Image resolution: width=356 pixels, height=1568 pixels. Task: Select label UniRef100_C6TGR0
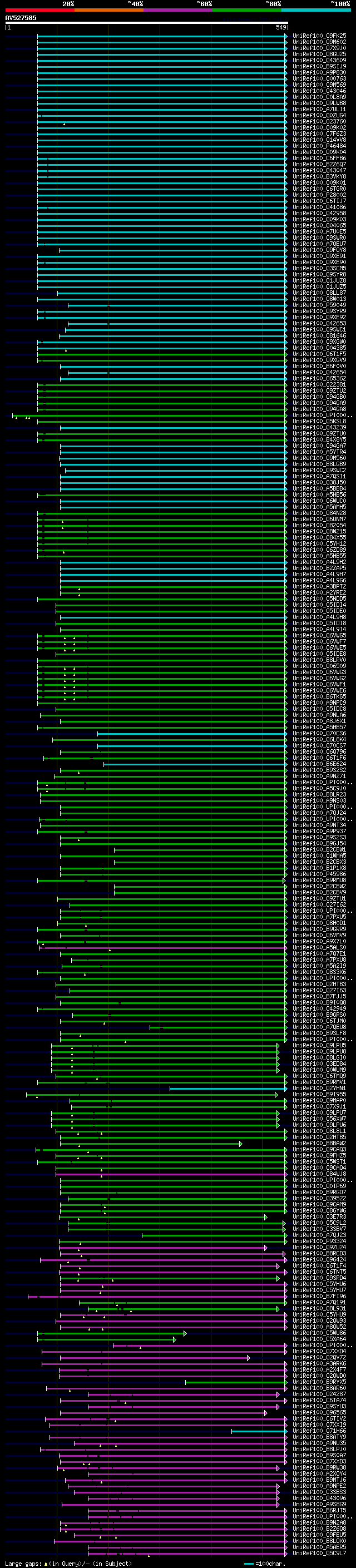click(319, 189)
